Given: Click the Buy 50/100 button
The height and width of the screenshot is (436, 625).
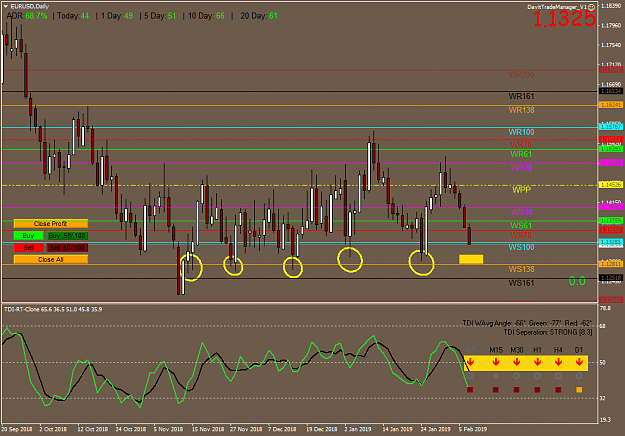Looking at the screenshot, I should coord(67,236).
